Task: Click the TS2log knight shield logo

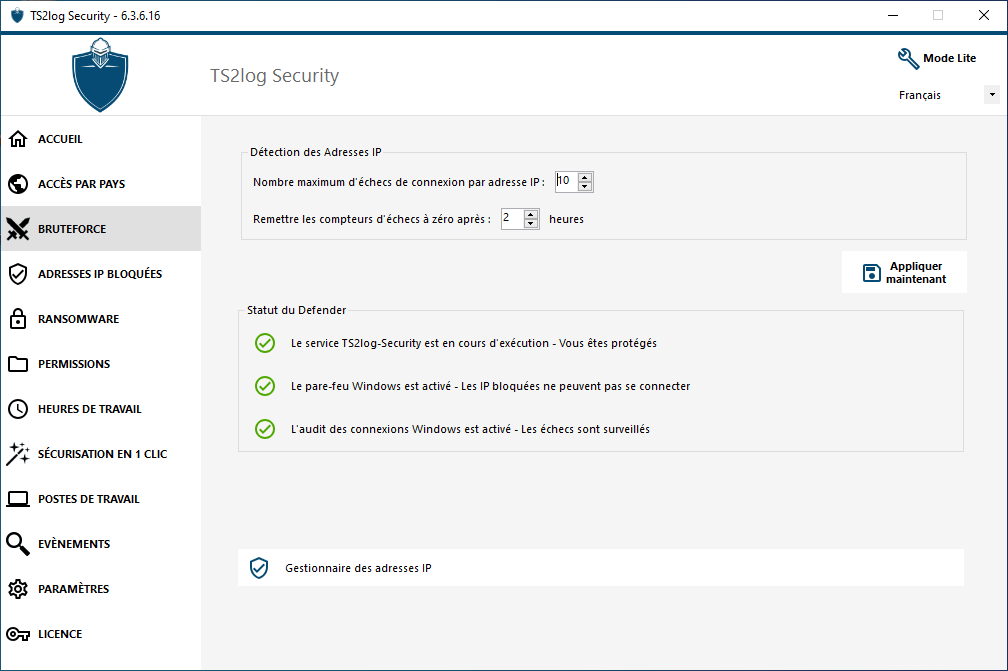Action: click(x=100, y=75)
